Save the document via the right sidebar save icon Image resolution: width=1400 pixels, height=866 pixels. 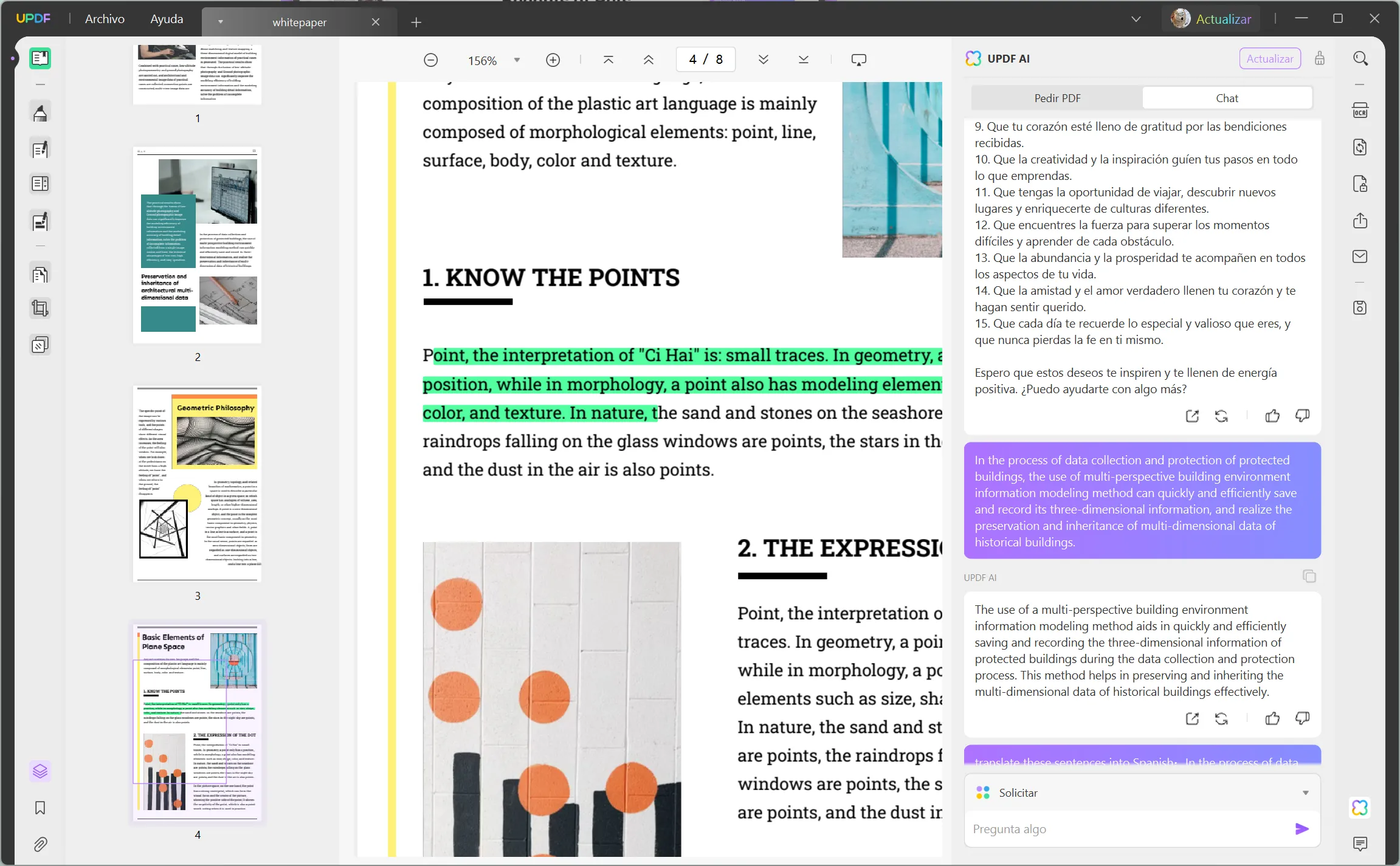1360,308
